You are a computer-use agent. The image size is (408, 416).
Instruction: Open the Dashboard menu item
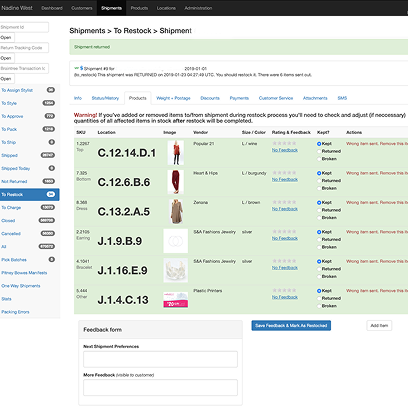tap(52, 8)
